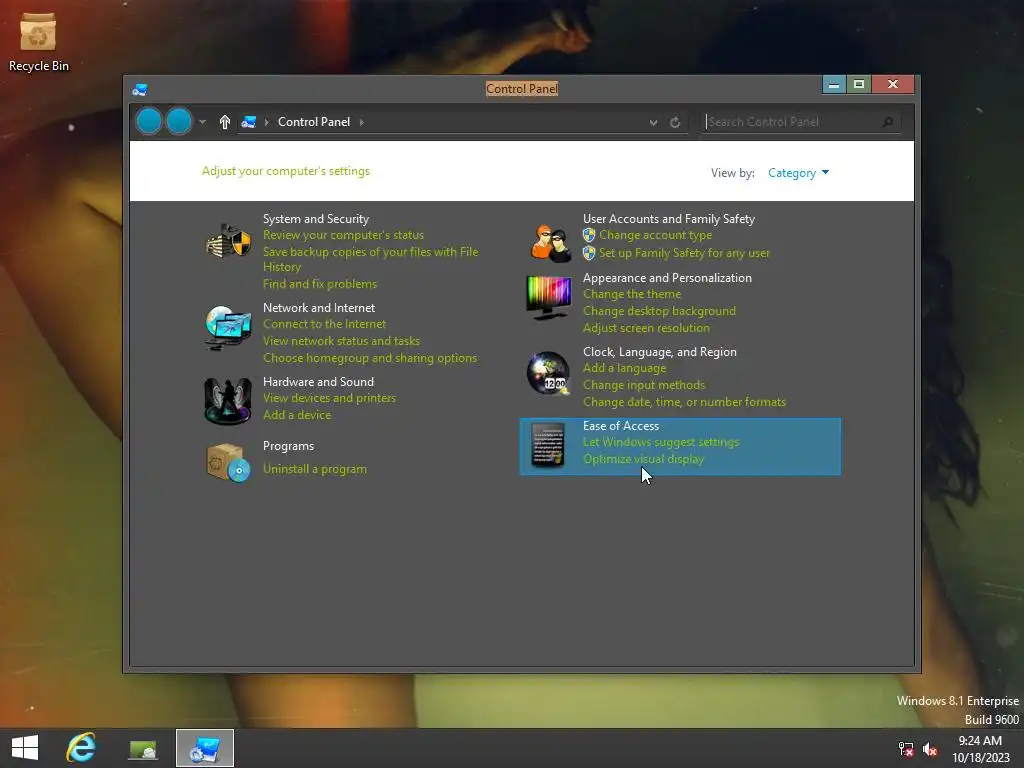The image size is (1024, 768).
Task: Click View devices and printers
Action: point(329,398)
